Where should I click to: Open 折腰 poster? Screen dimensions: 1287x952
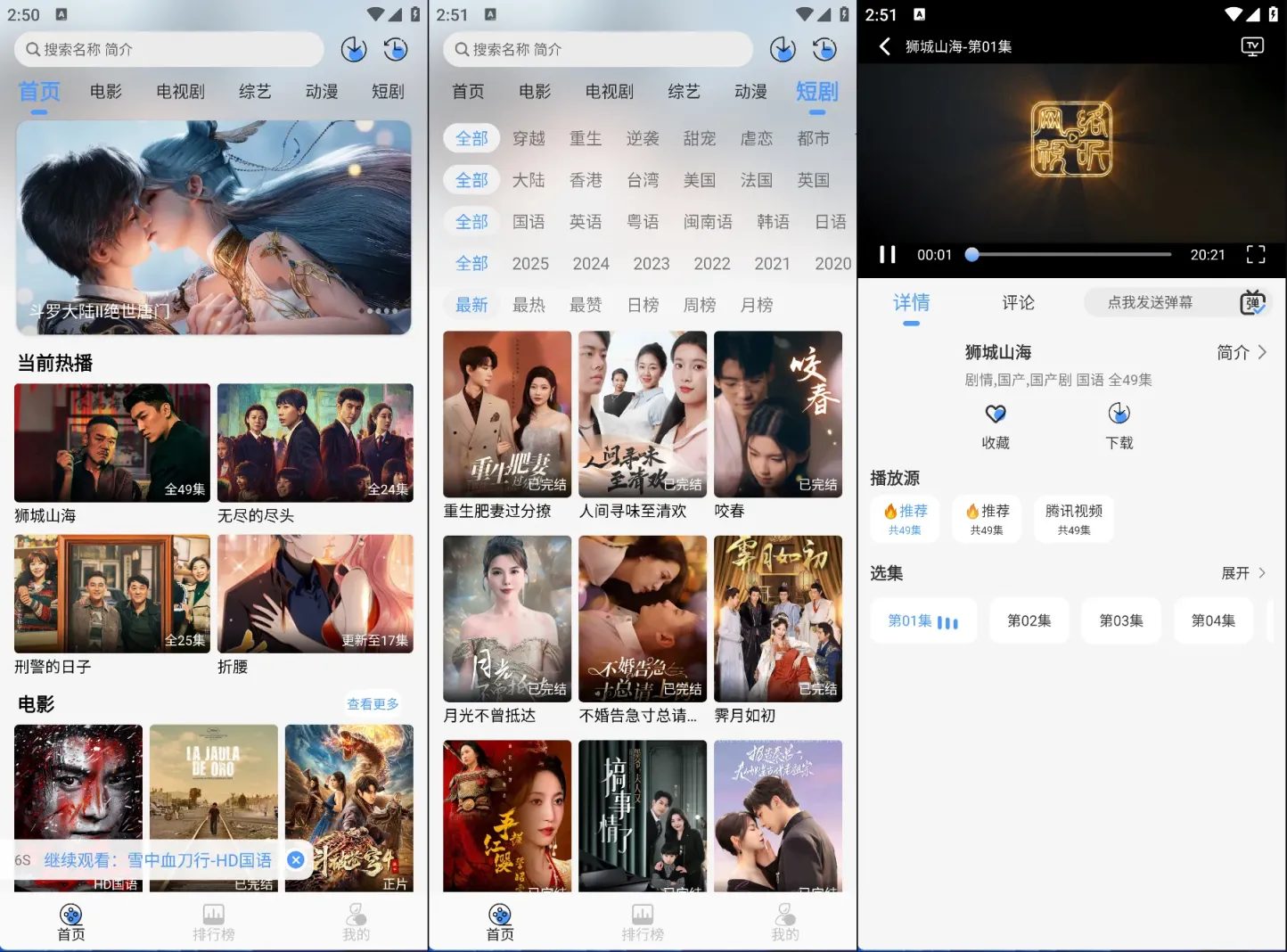point(316,594)
